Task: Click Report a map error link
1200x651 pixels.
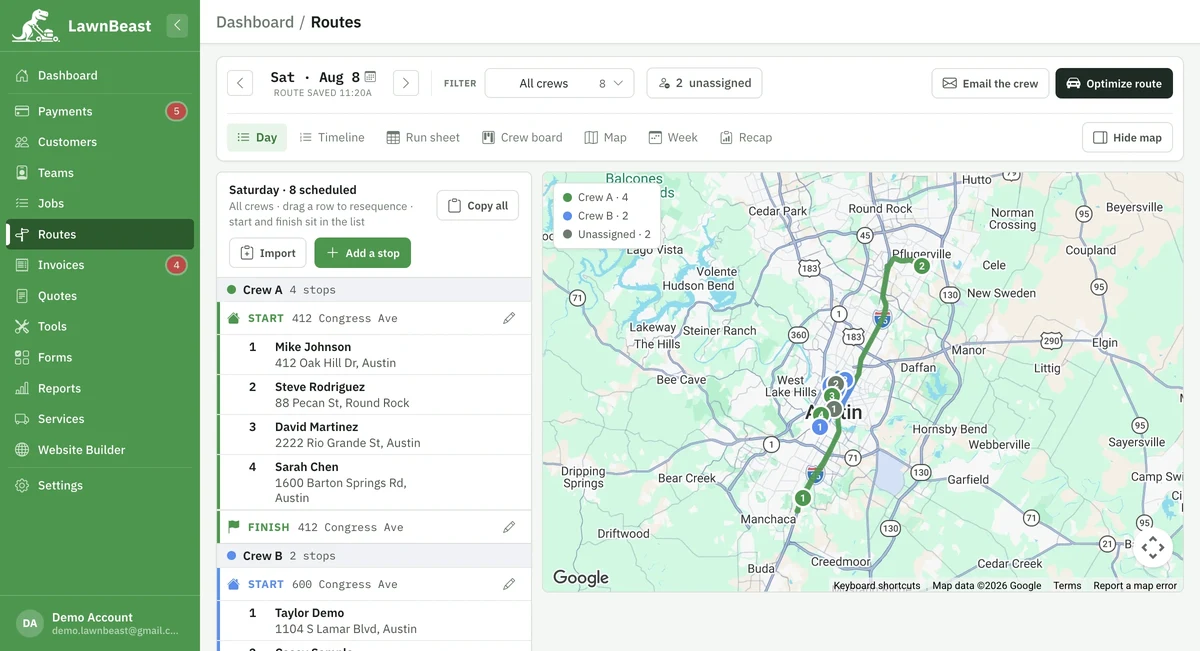Action: pos(1135,586)
